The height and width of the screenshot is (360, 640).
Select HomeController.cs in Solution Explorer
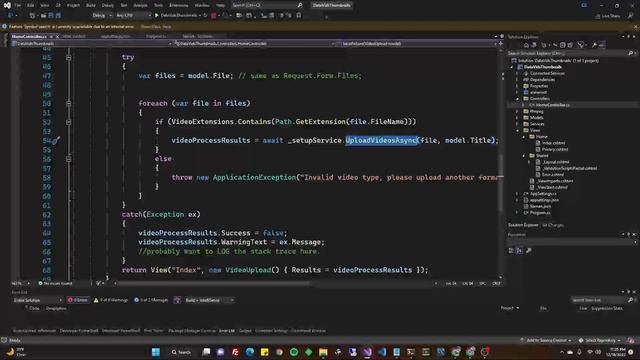[x=552, y=105]
